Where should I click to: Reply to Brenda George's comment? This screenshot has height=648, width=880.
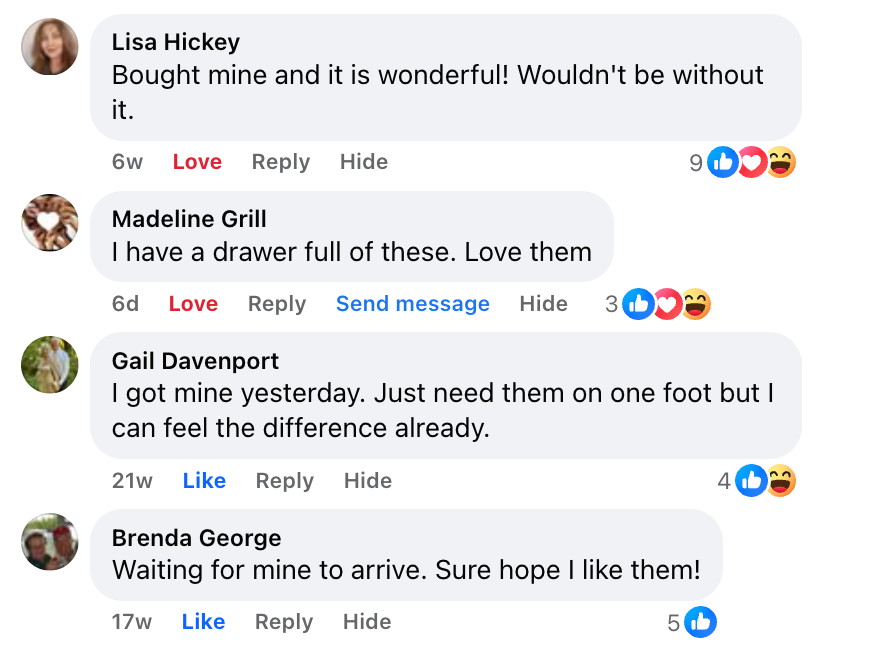(284, 622)
